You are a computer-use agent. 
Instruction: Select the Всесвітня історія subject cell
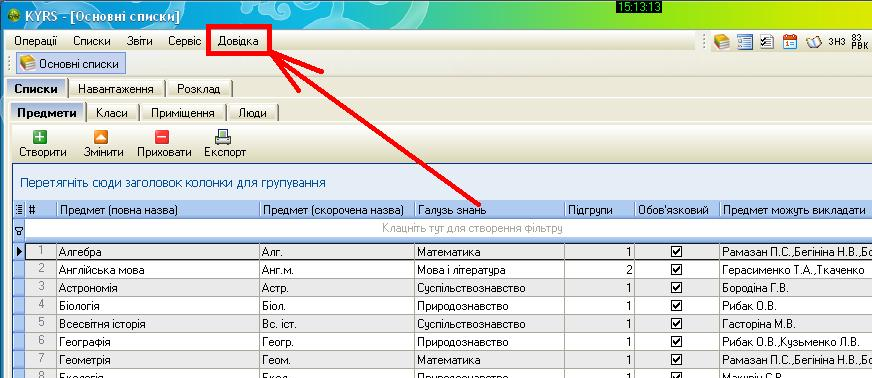[x=158, y=324]
